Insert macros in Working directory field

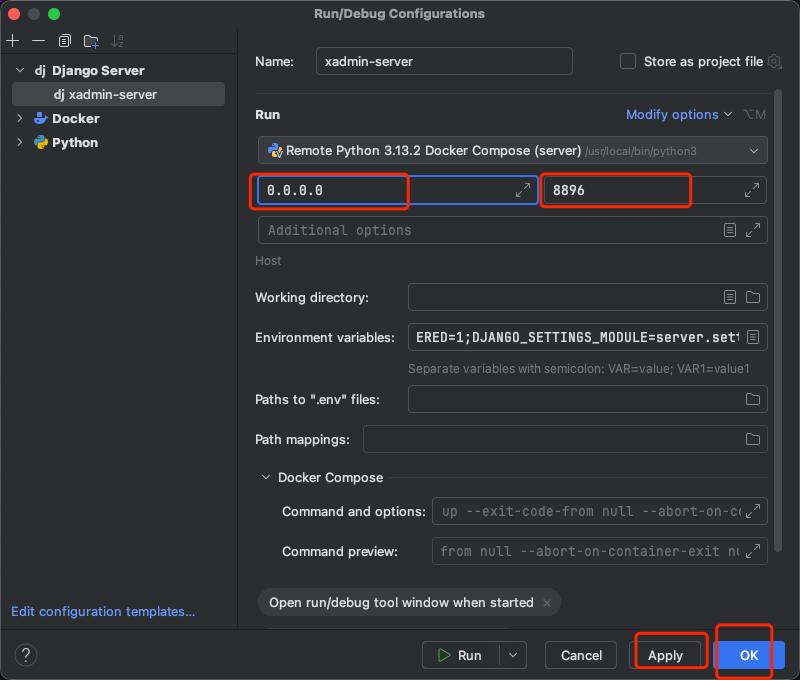730,297
